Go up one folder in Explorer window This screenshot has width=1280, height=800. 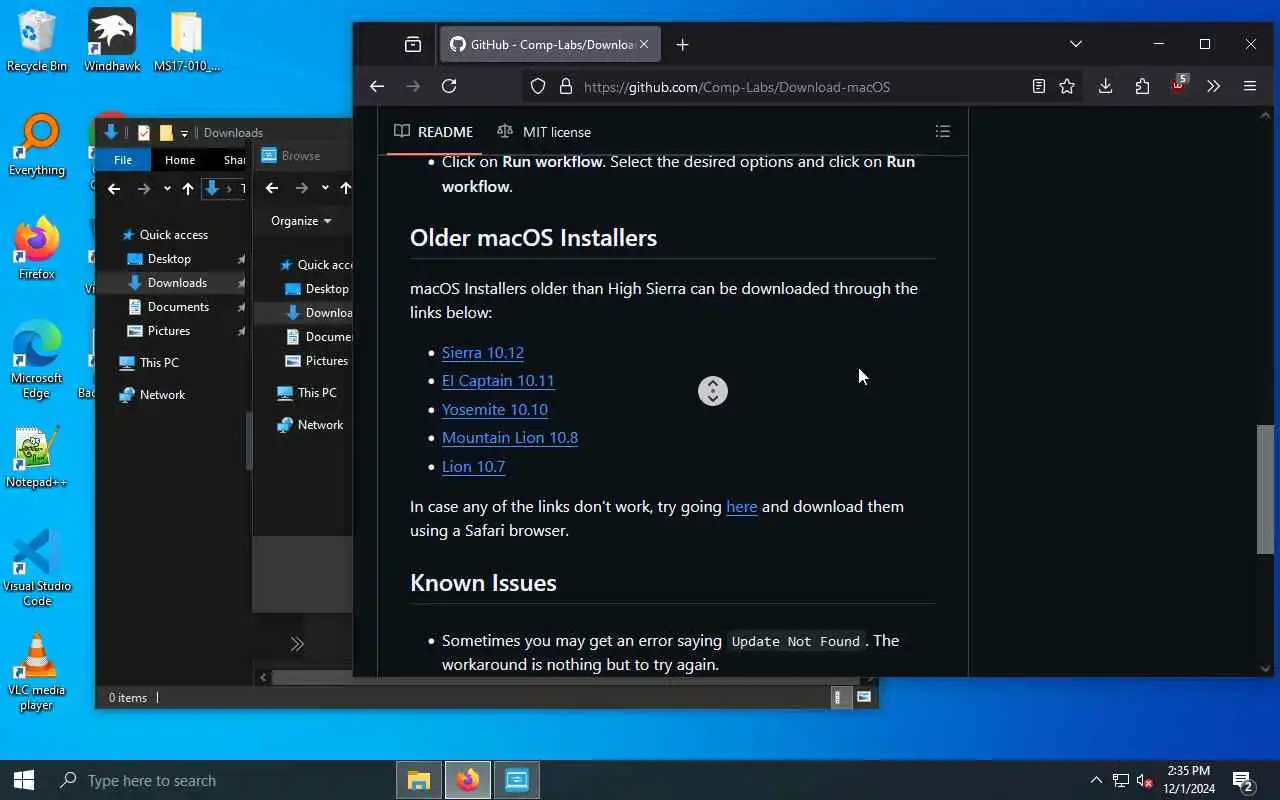tap(188, 189)
